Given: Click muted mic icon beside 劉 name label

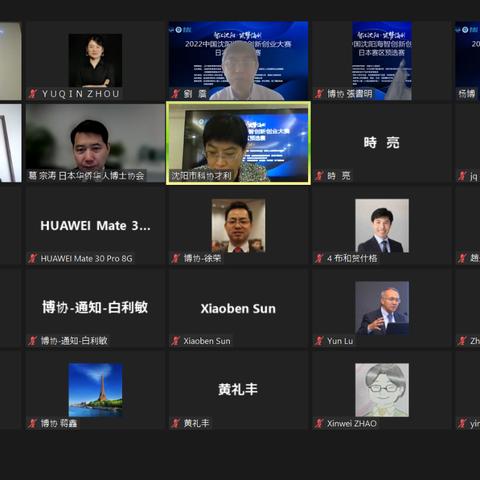Looking at the screenshot, I should click(176, 94).
